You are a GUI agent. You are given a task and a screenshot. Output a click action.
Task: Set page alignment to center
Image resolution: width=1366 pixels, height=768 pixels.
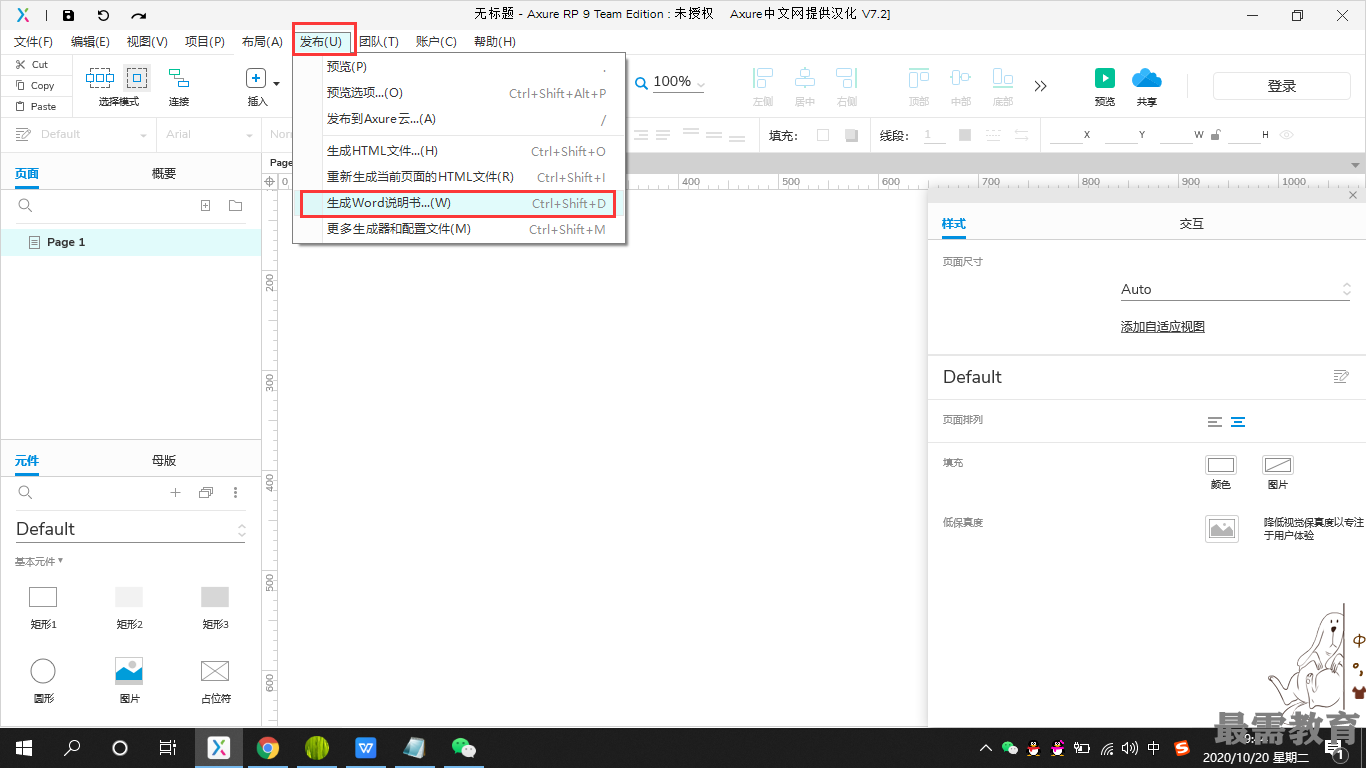coord(1238,422)
